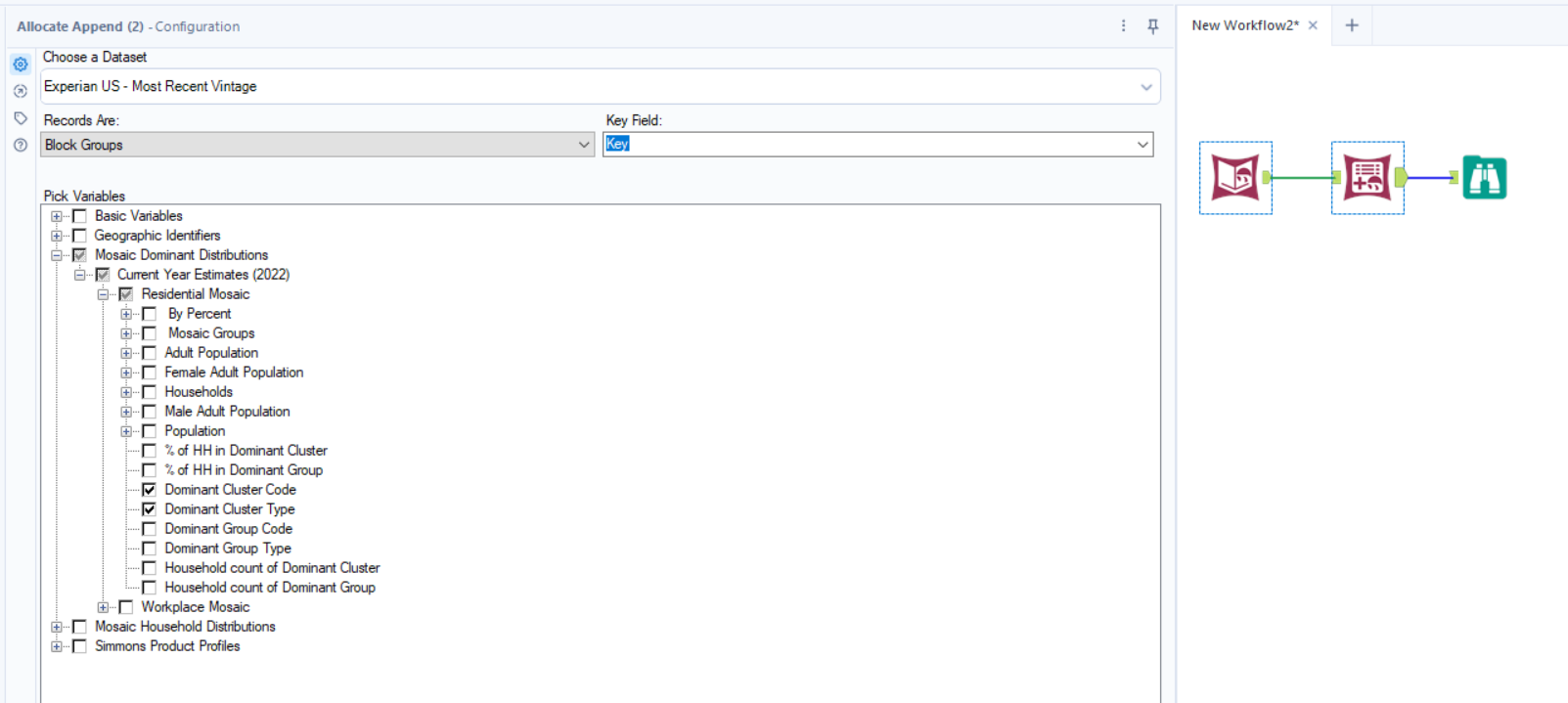Select the Workplace Mosaic tree label

pos(195,607)
